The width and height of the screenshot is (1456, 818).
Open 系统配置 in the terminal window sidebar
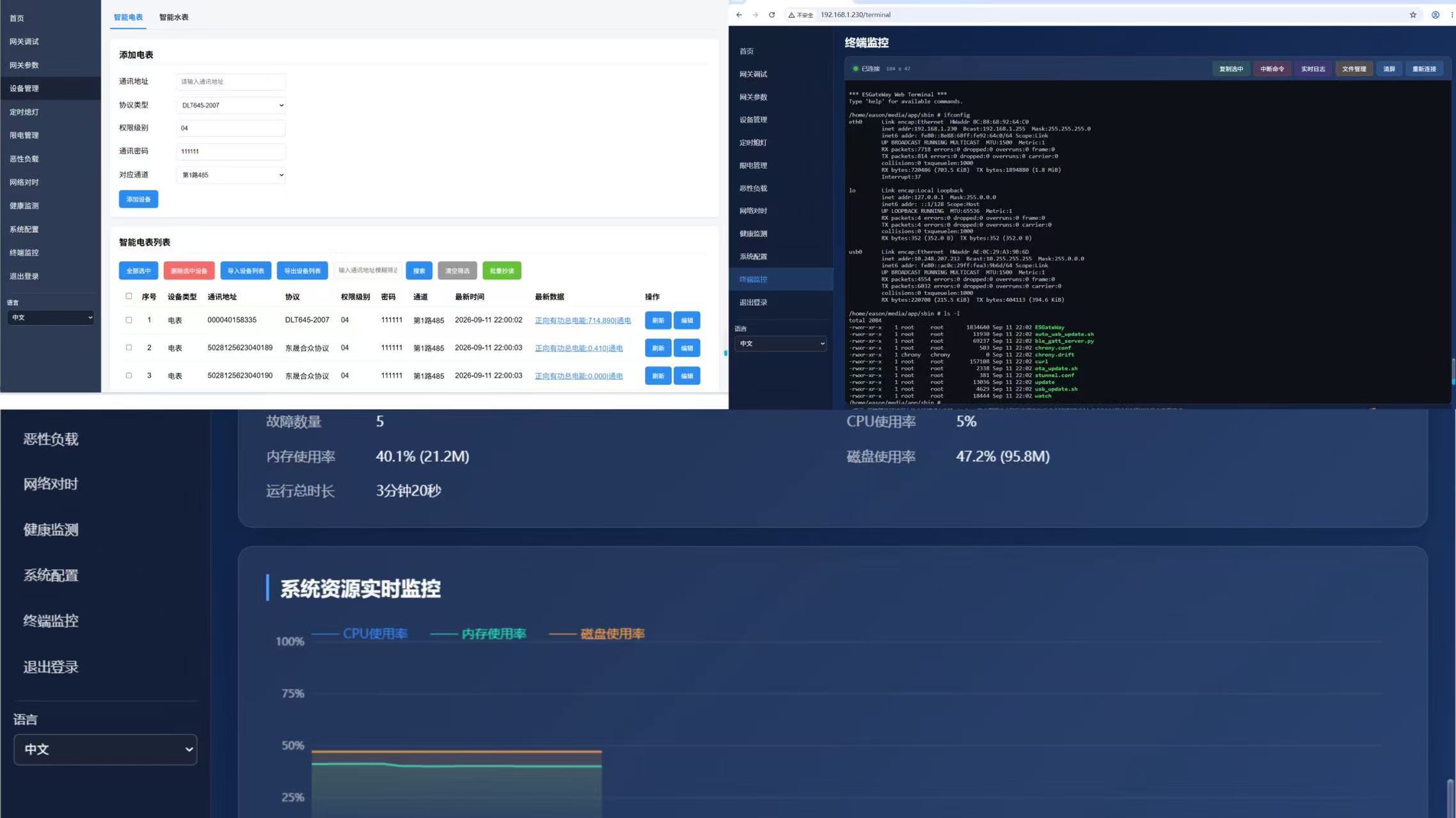point(753,256)
